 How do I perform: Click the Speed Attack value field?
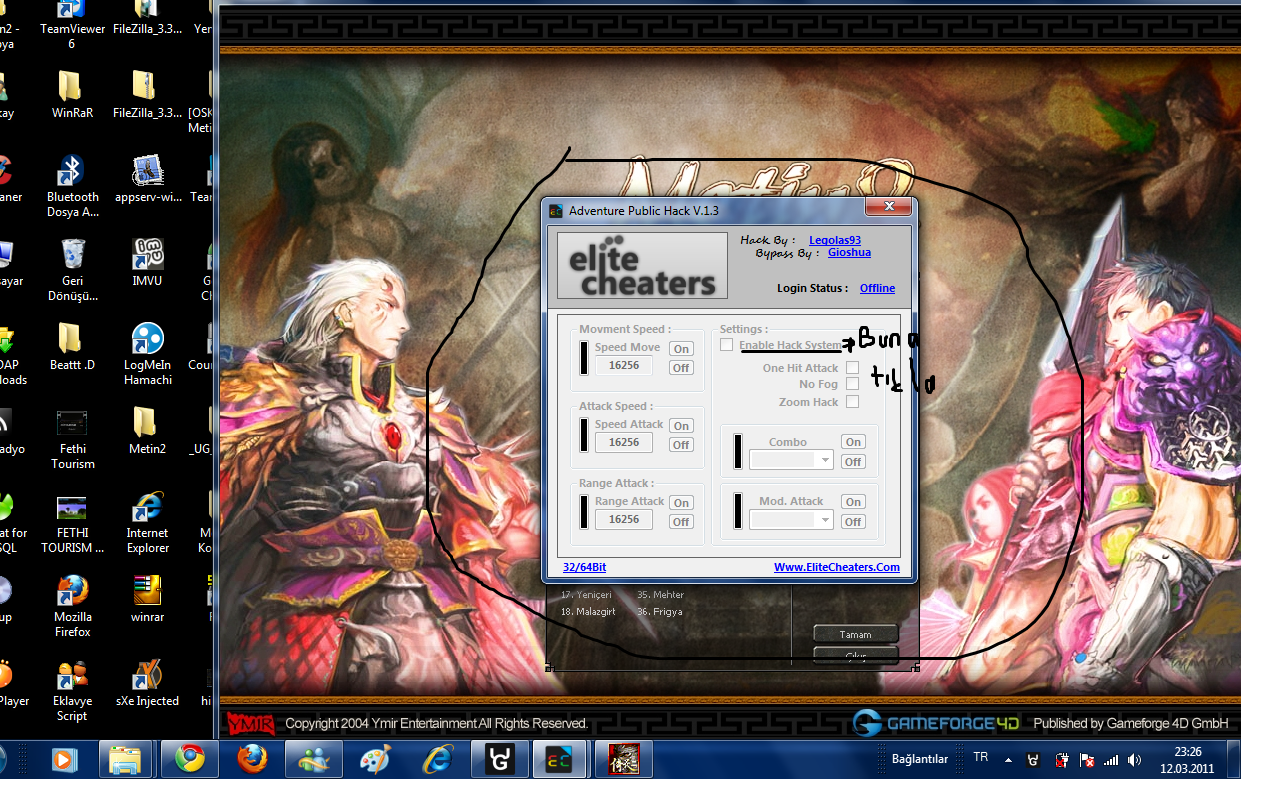(x=624, y=442)
